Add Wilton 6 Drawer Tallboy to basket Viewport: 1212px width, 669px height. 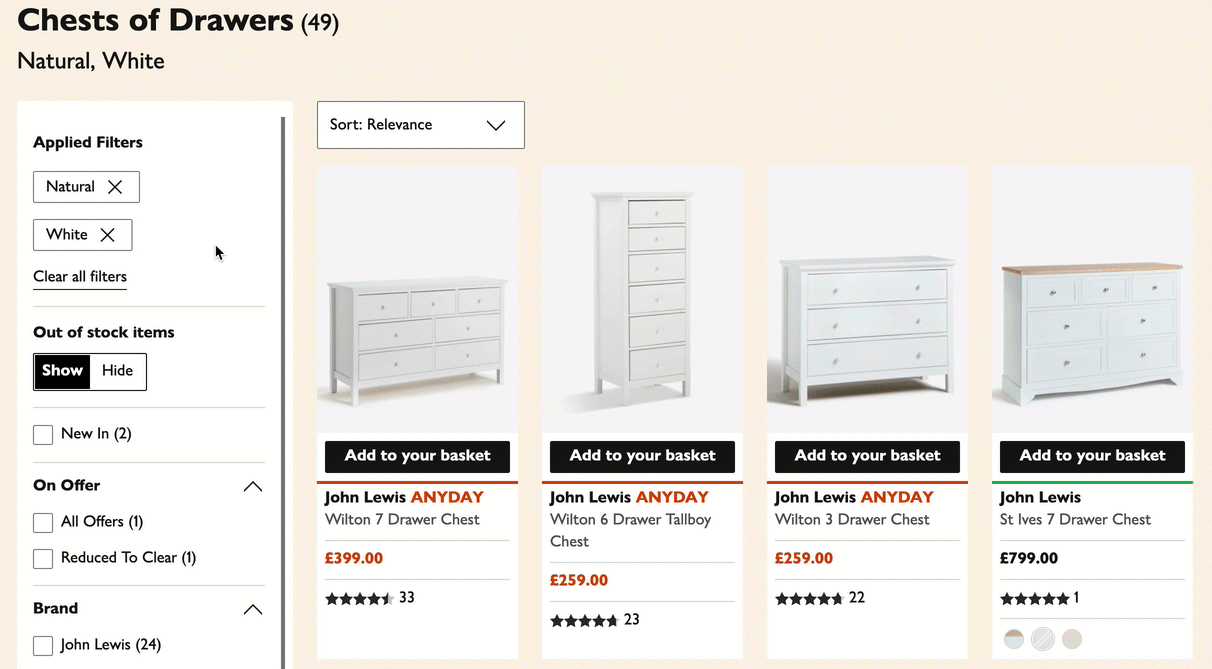point(642,456)
